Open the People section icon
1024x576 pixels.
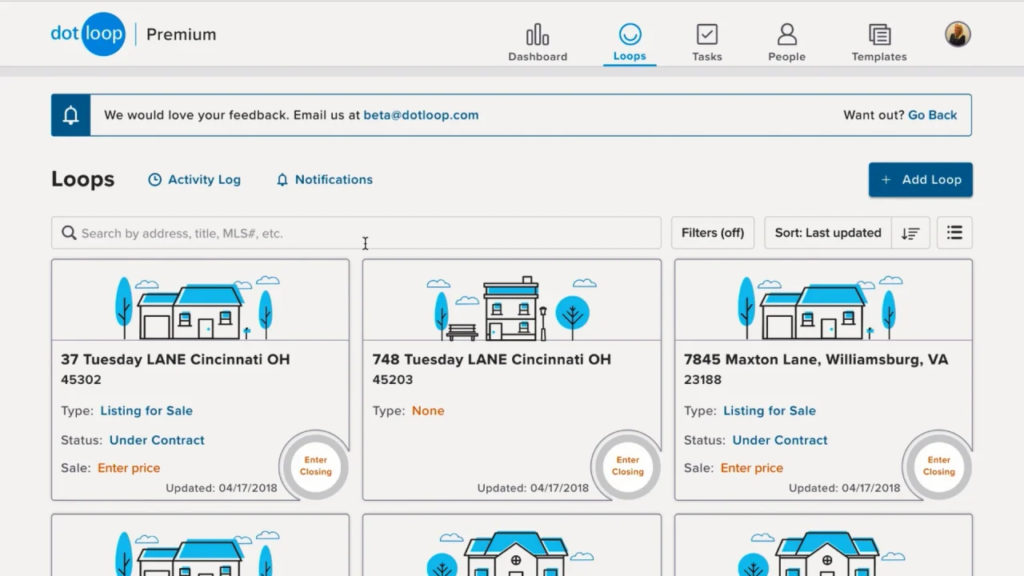point(786,35)
